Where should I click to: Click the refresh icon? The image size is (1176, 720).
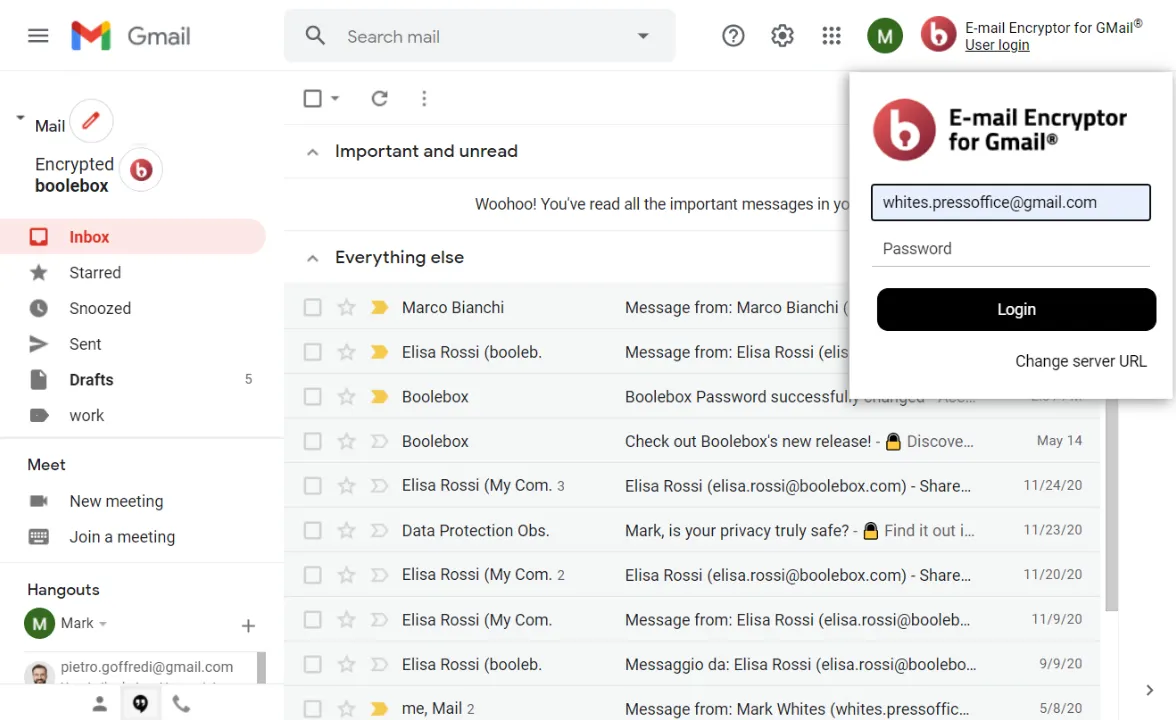pos(380,98)
